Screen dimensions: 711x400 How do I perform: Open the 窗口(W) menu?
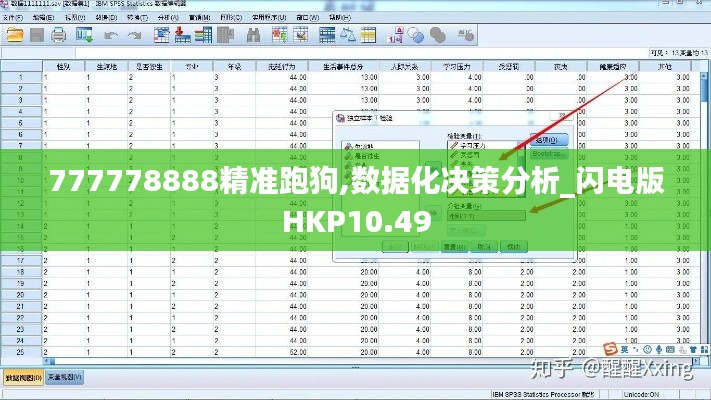pyautogui.click(x=307, y=18)
